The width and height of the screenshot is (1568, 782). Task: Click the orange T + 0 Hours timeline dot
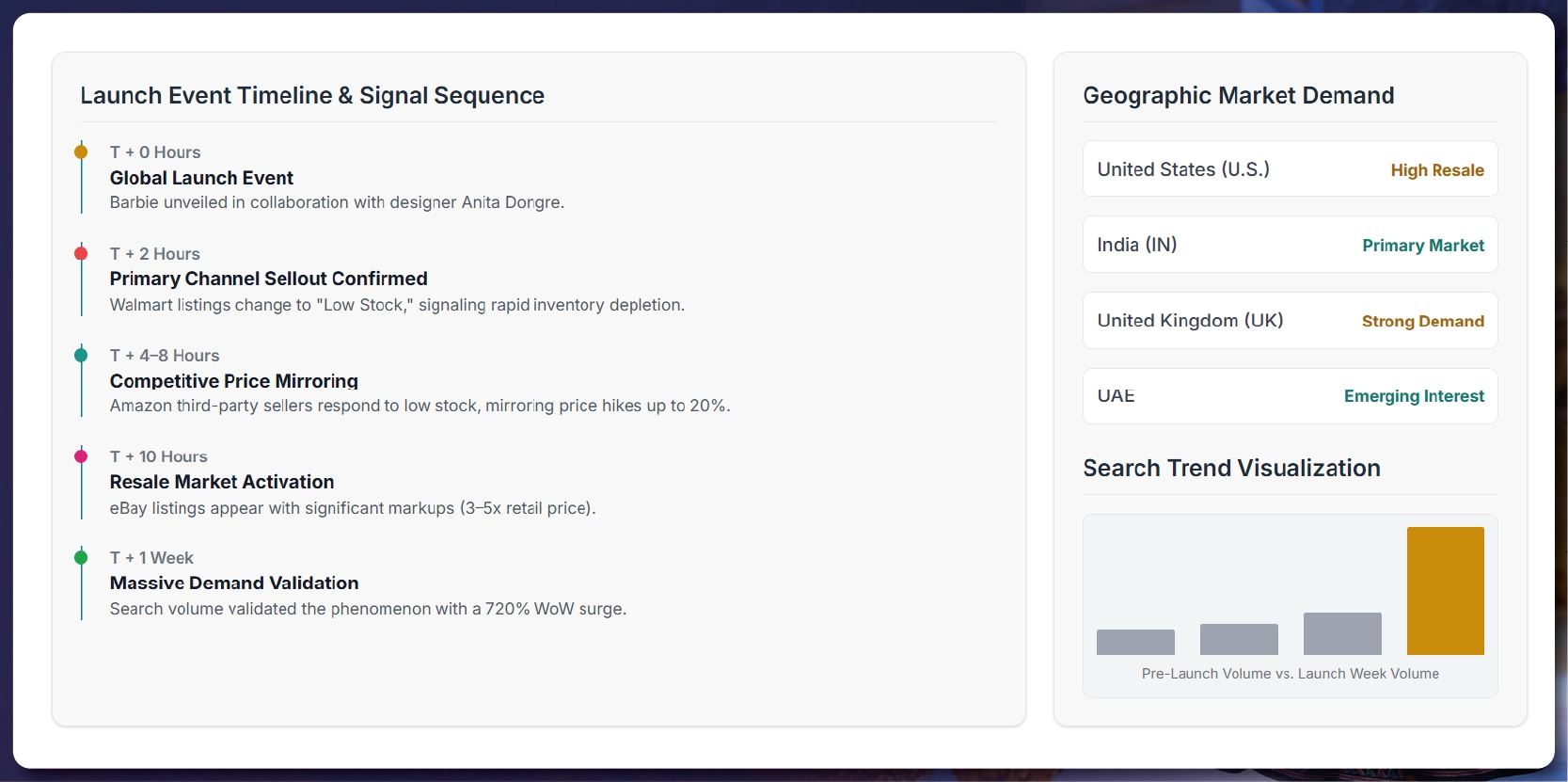tap(81, 152)
